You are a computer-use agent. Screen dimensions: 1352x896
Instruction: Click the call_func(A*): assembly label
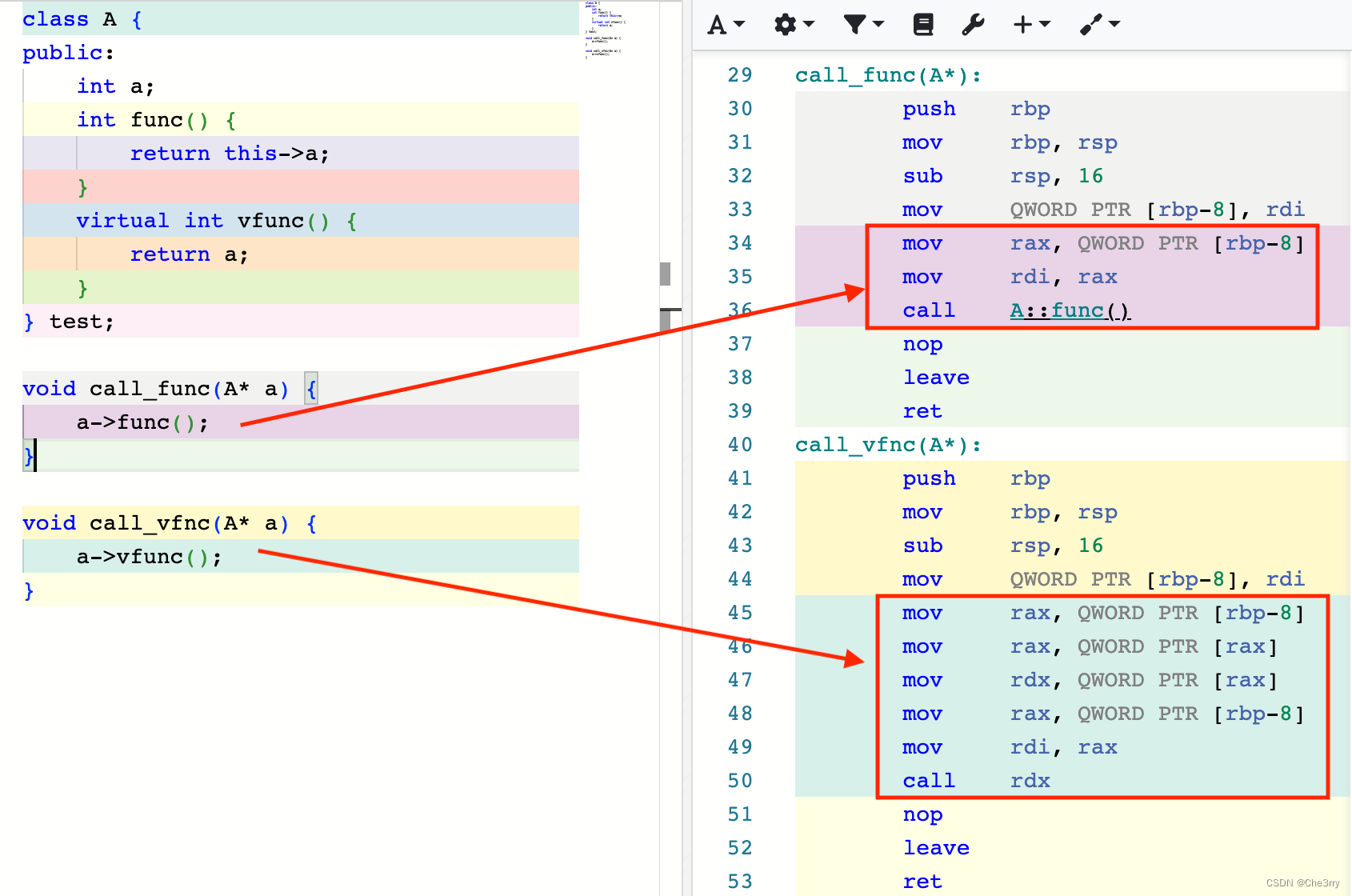(x=888, y=75)
